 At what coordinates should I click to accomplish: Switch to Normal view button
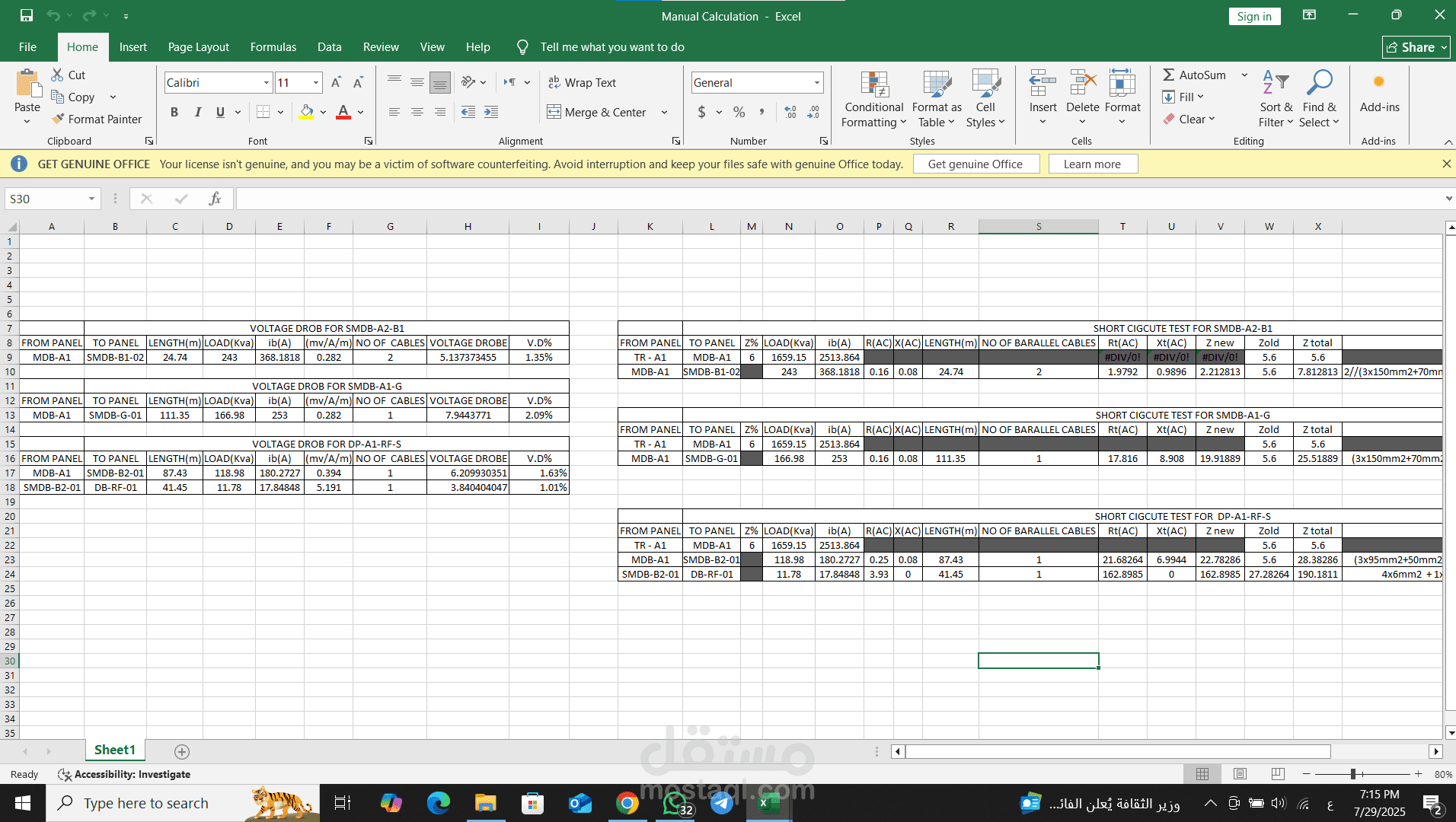[x=1202, y=774]
